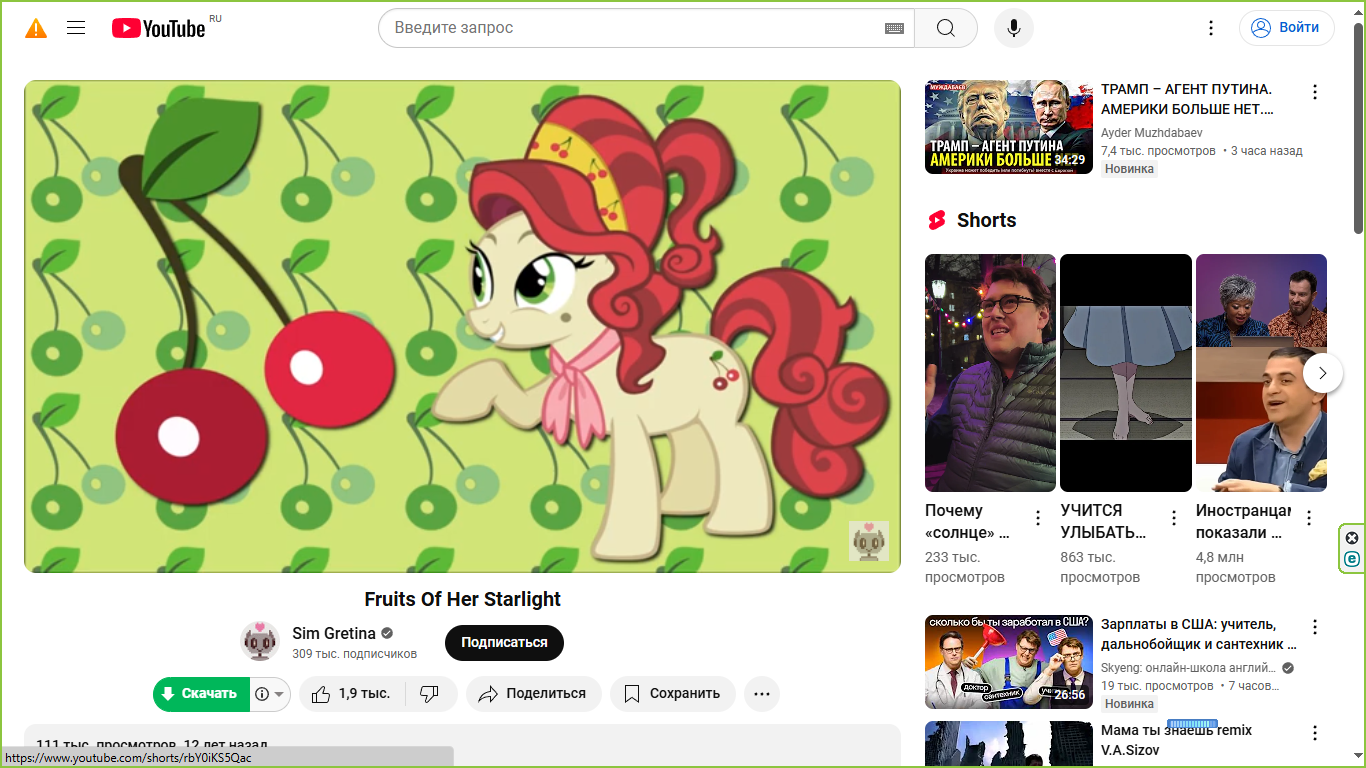Image resolution: width=1366 pixels, height=768 pixels.
Task: Open the settings three-dot menu in header
Action: [1211, 28]
